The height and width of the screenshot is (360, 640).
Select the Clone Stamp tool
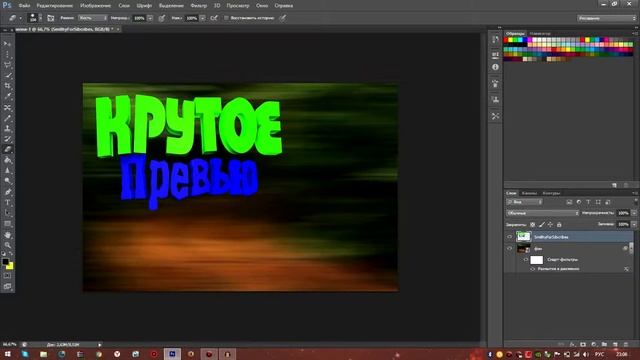pyautogui.click(x=7, y=129)
